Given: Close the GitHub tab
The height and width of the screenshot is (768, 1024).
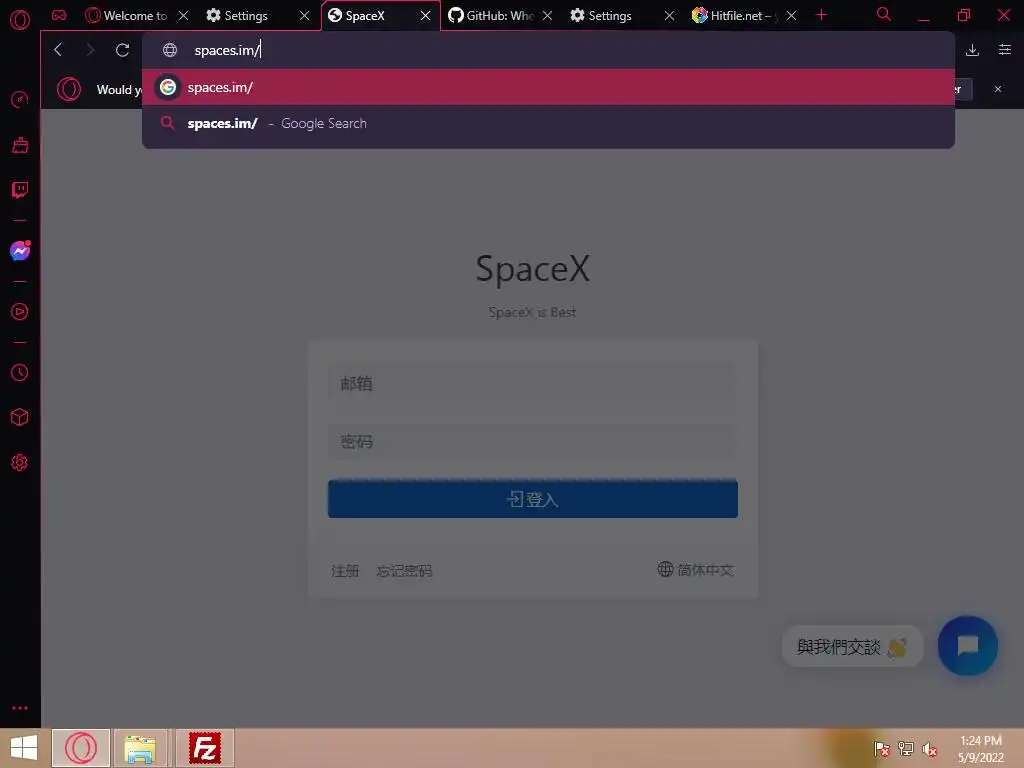Looking at the screenshot, I should (x=547, y=16).
